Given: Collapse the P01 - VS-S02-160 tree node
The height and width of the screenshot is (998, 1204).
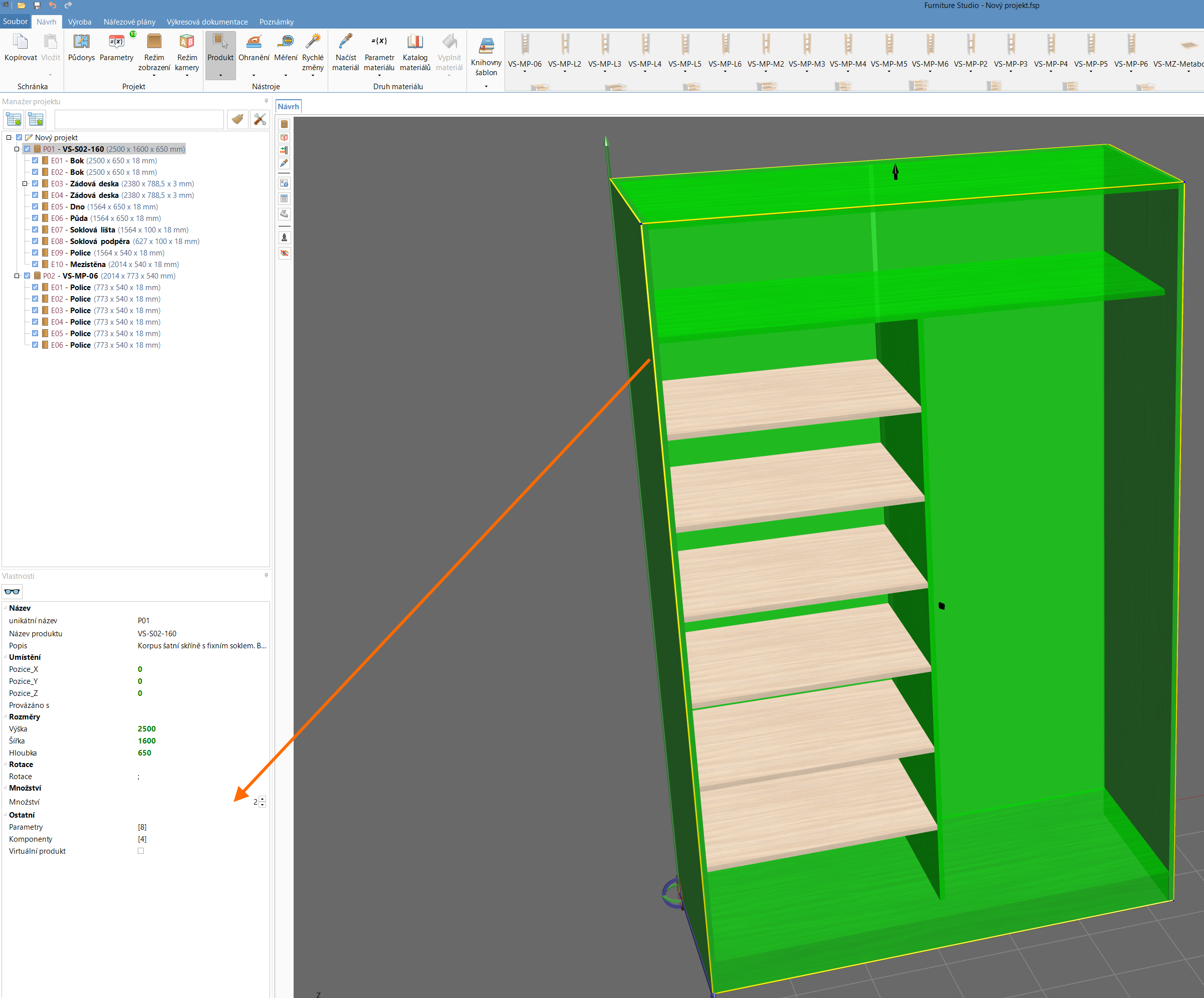Looking at the screenshot, I should [17, 149].
